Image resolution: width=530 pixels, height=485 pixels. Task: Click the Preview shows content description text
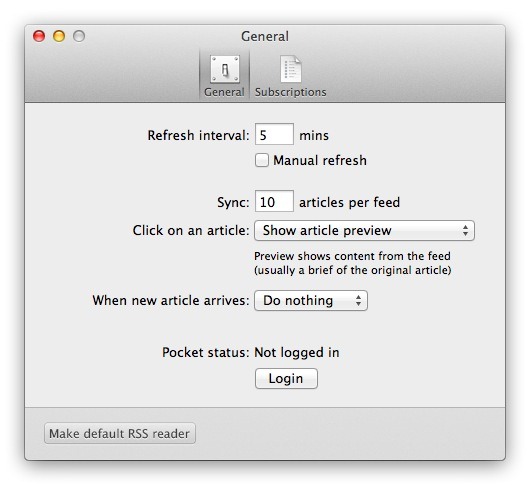click(353, 263)
